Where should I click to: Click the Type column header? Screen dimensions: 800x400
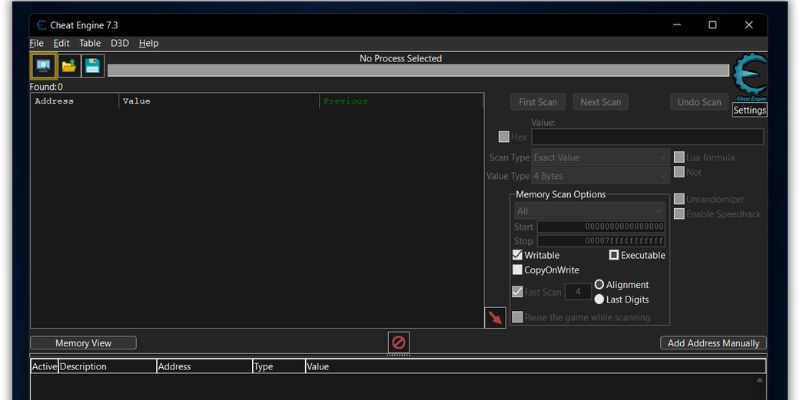pos(279,366)
